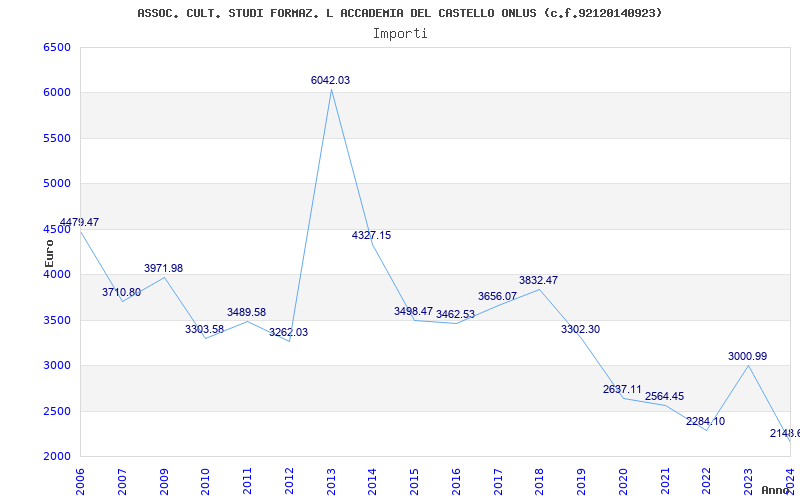Select the 3489.58 data label
Screen dimensions: 800x500
(x=246, y=312)
